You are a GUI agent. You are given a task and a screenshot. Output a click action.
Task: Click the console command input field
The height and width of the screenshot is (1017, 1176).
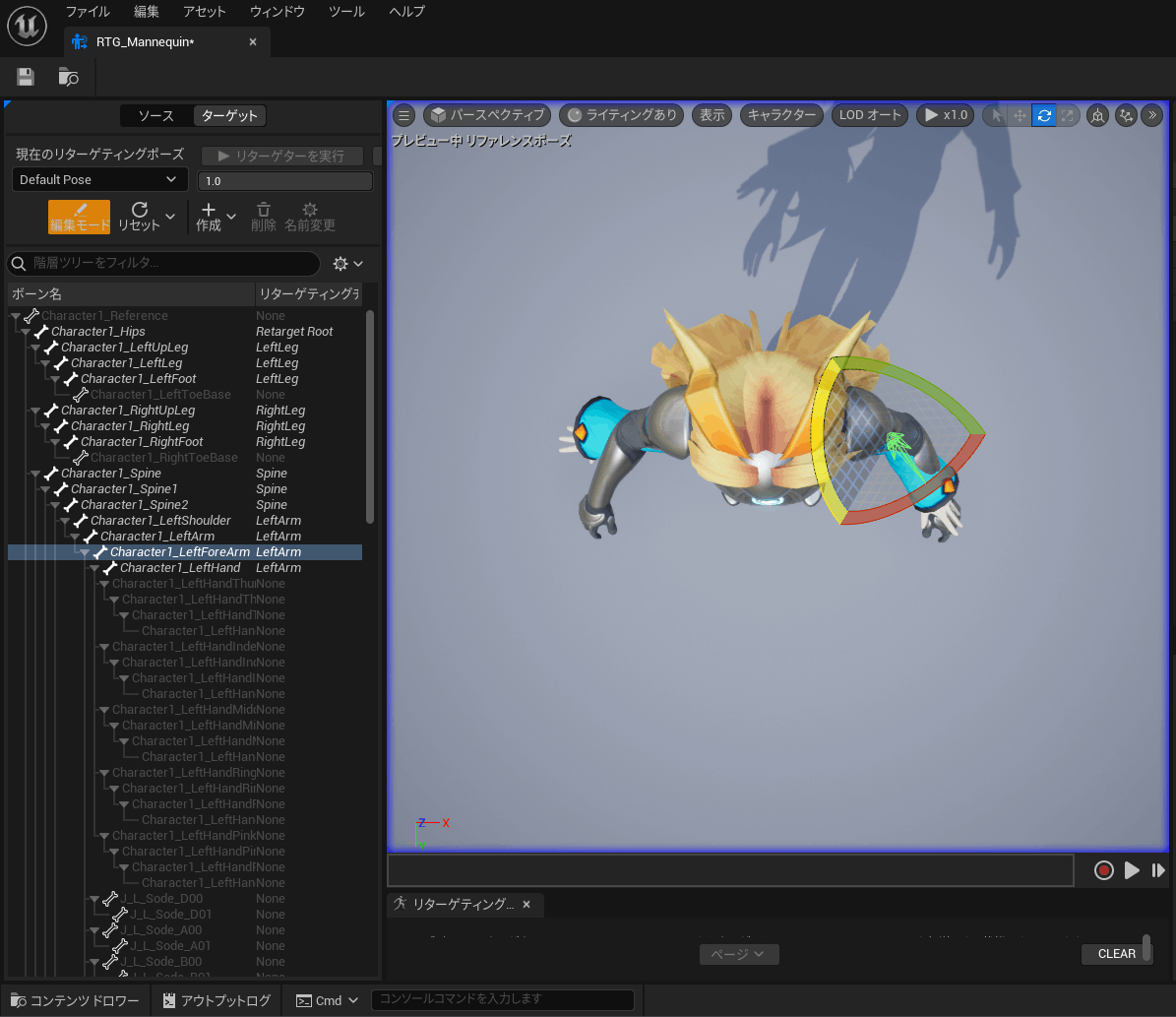503,999
